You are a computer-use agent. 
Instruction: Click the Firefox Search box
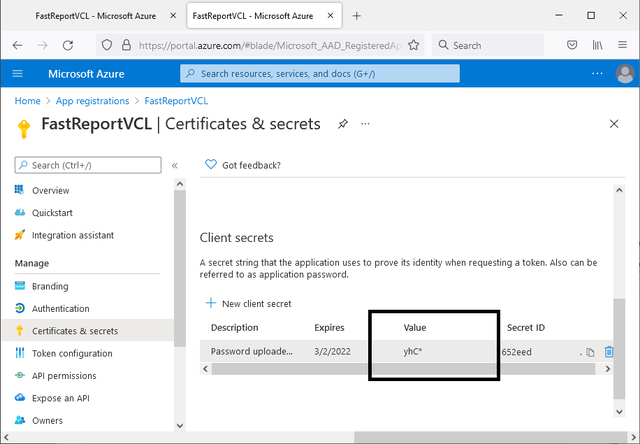(x=488, y=45)
